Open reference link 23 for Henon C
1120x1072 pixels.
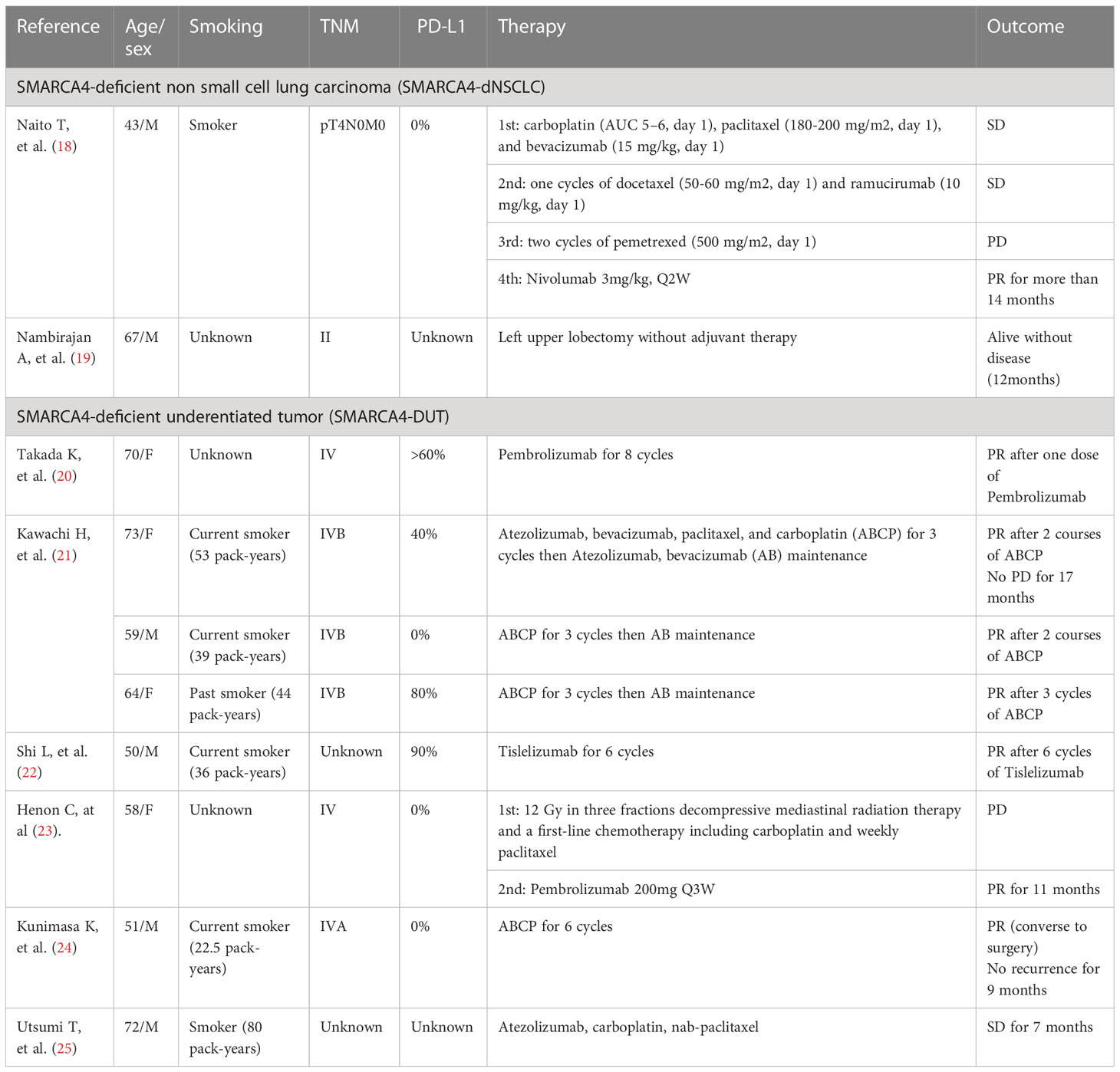point(47,831)
